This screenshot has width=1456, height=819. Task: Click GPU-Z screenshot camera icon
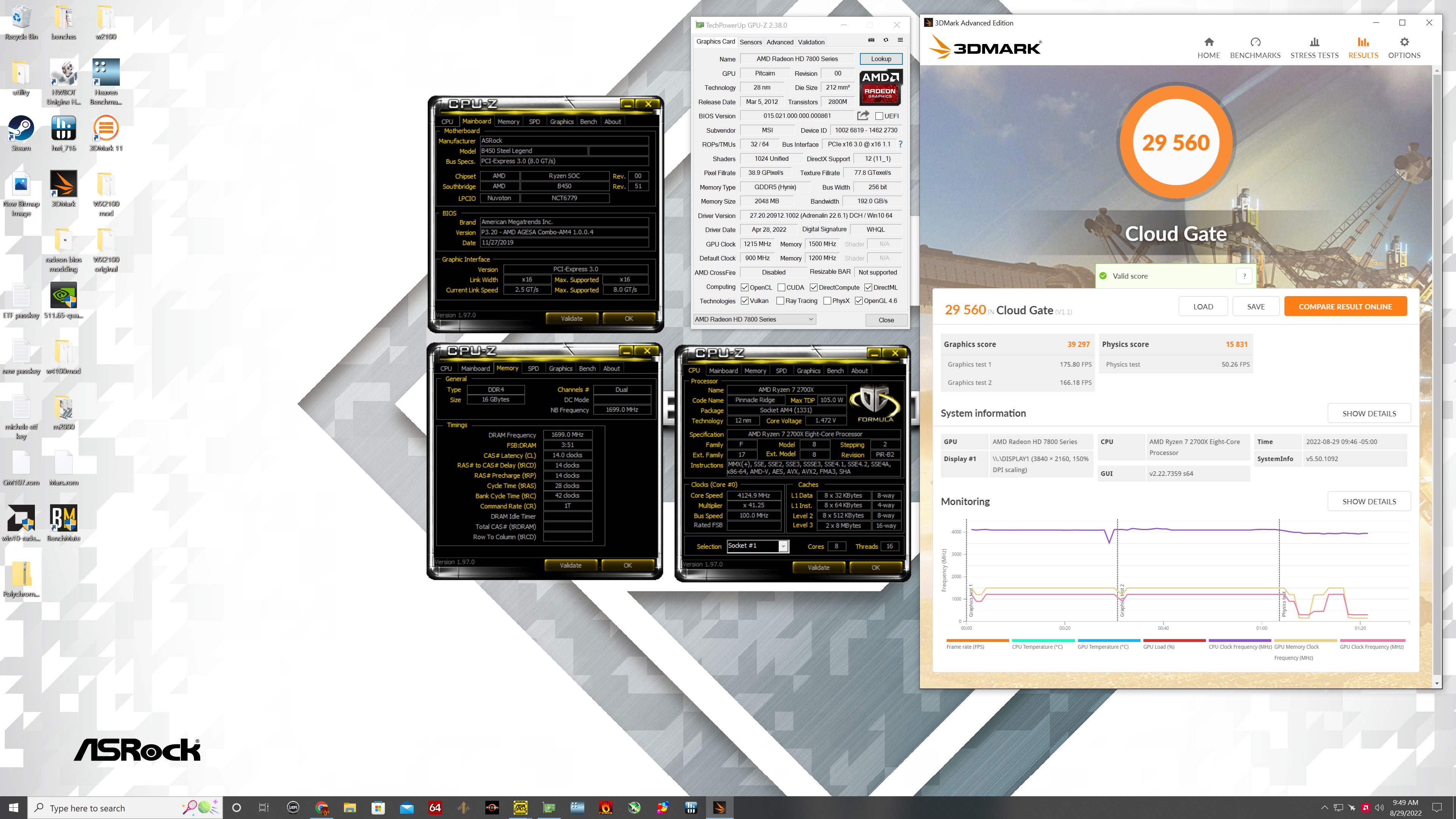tap(871, 40)
